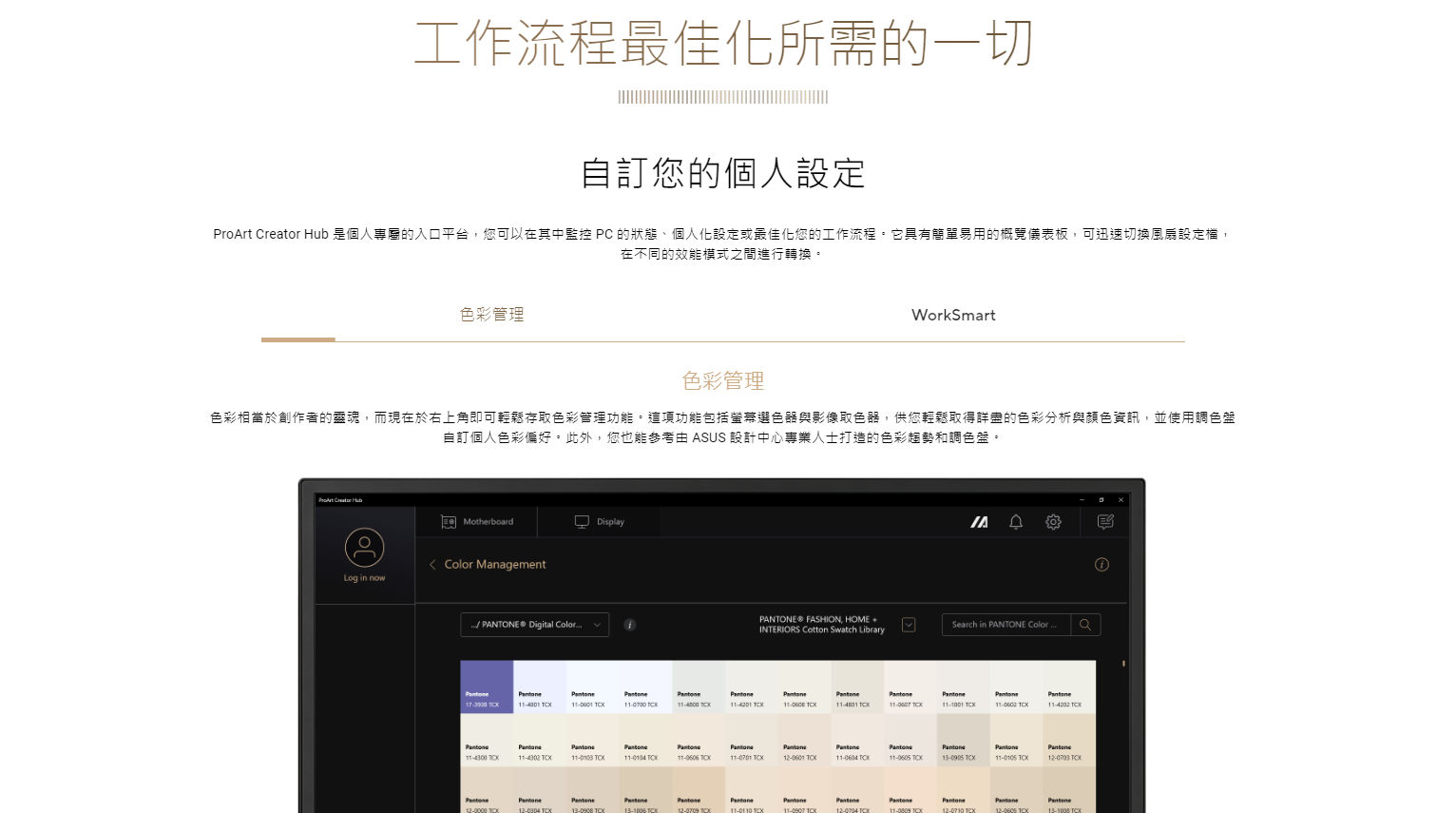Click the search magnifier icon
The image size is (1456, 813).
tap(1085, 625)
